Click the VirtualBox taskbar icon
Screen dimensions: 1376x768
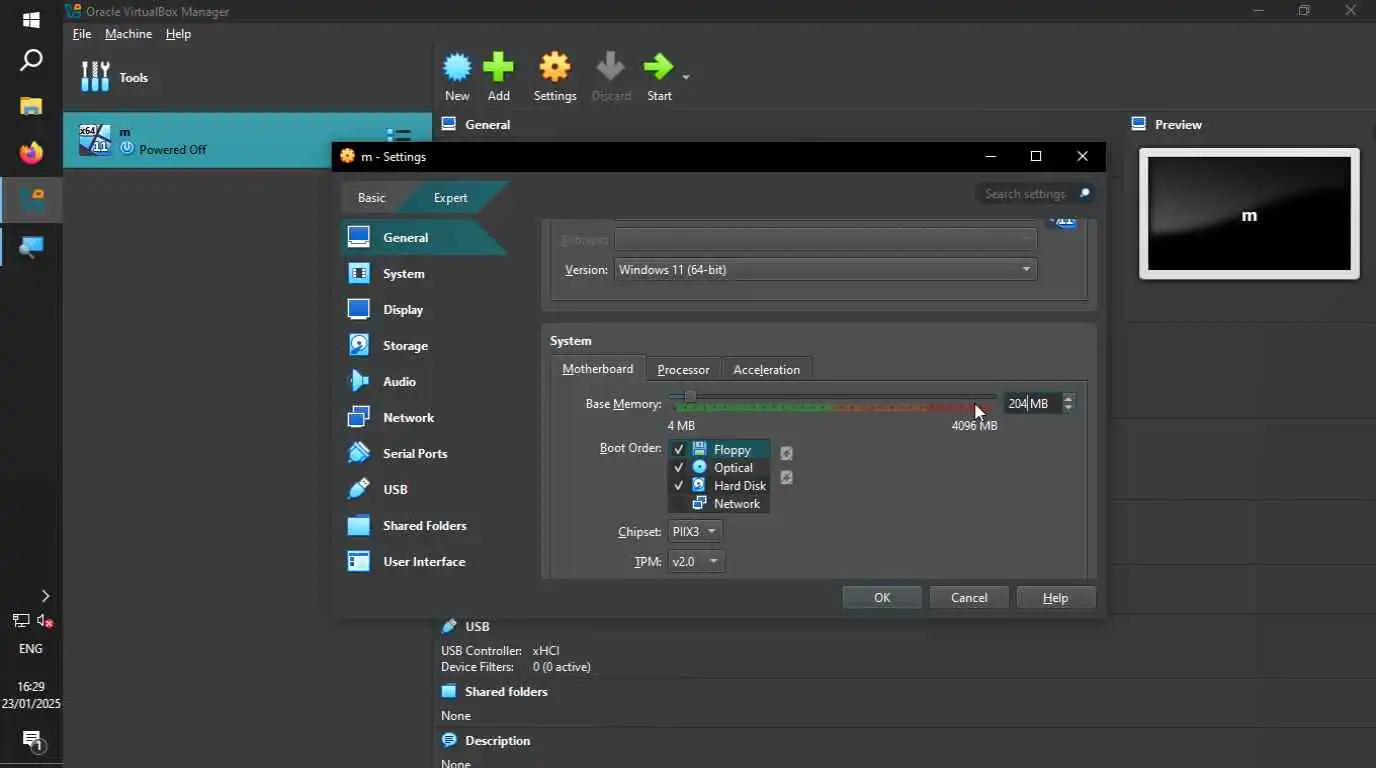[31, 200]
